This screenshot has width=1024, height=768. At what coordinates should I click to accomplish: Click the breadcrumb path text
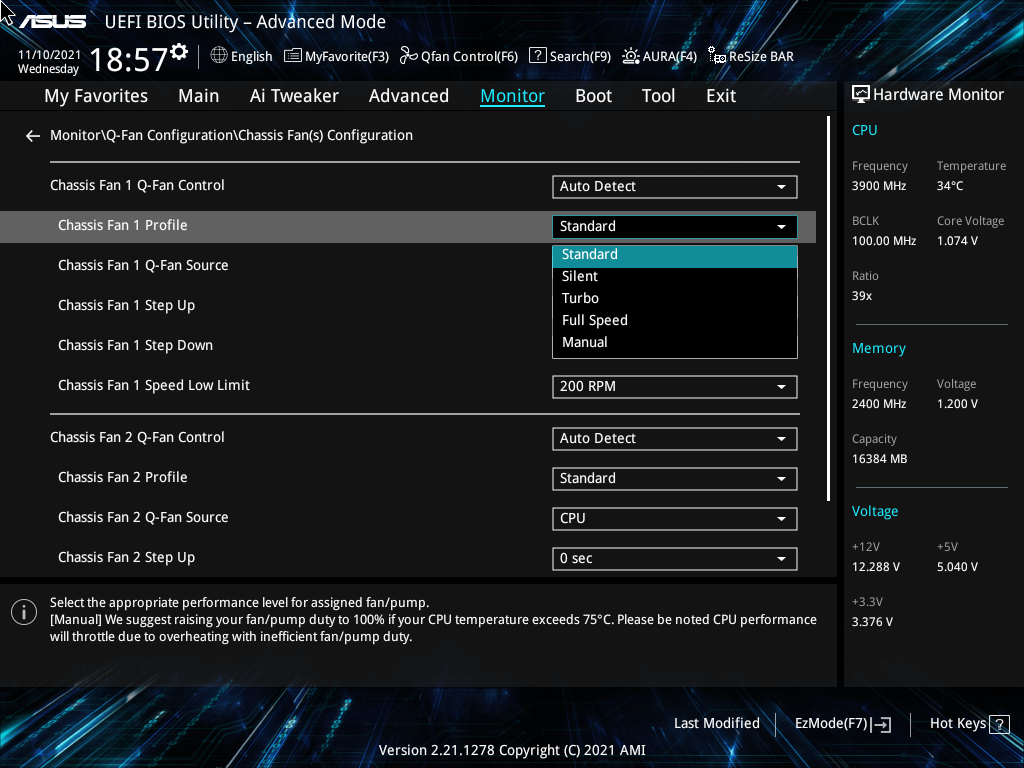[231, 136]
